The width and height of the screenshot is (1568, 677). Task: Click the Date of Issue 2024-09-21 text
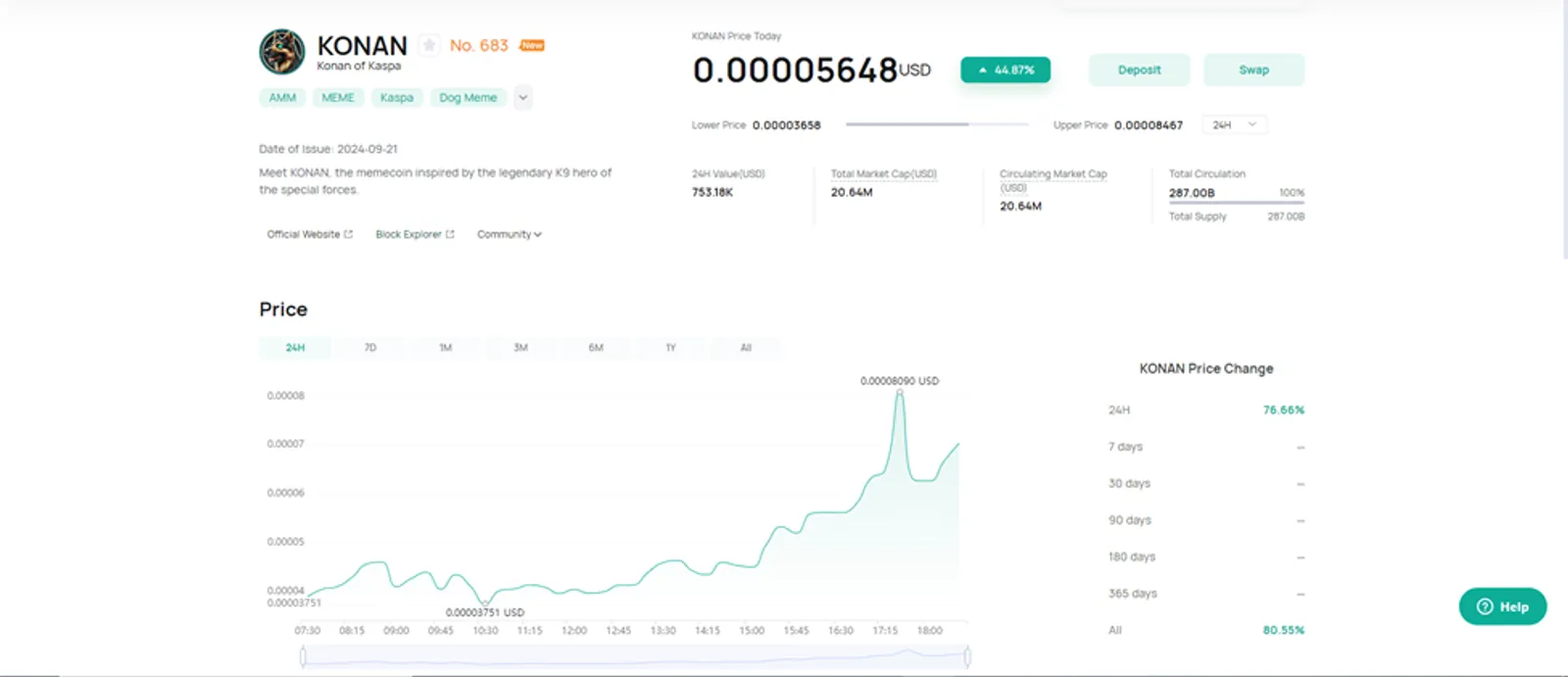(328, 149)
